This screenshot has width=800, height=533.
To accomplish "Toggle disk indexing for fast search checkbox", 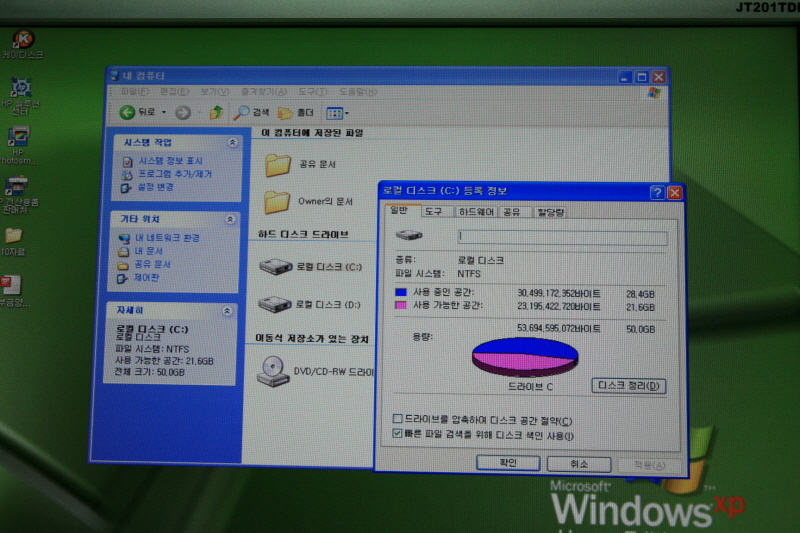I will (x=398, y=434).
